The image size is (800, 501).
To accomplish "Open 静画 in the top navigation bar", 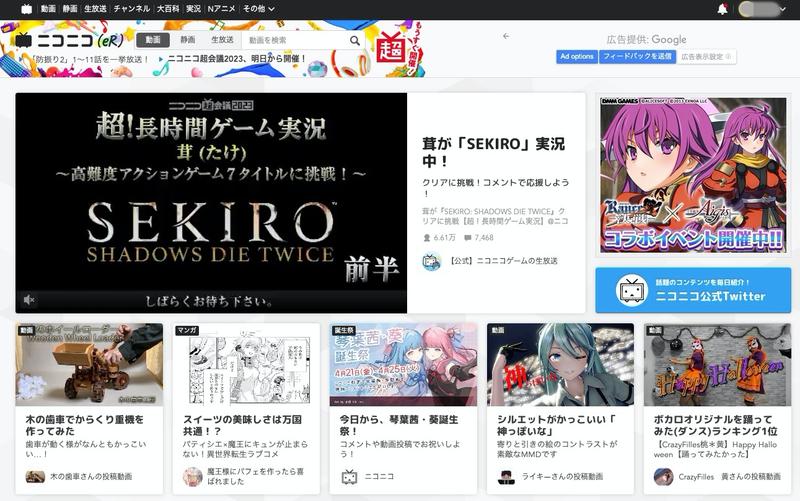I will [70, 9].
